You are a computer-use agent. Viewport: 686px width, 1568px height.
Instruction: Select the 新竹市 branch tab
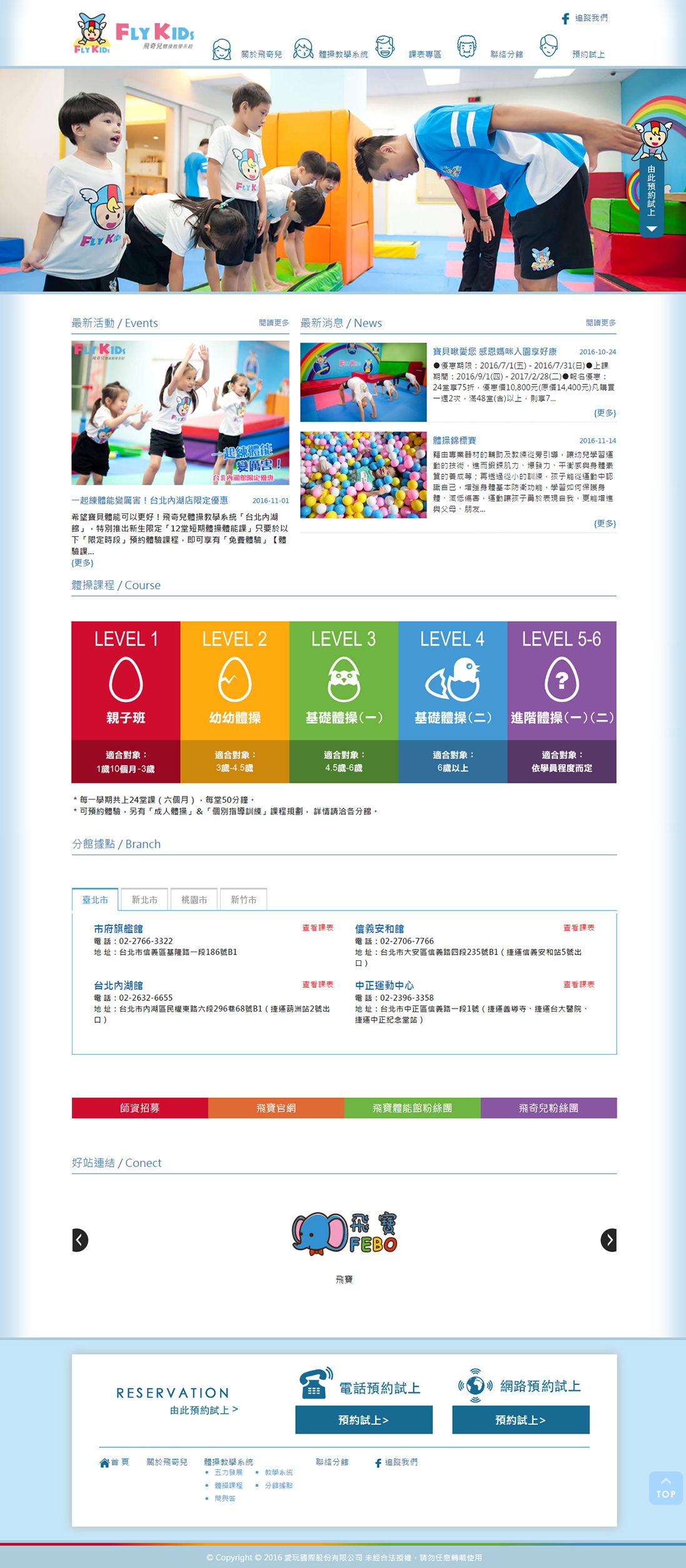click(x=243, y=900)
